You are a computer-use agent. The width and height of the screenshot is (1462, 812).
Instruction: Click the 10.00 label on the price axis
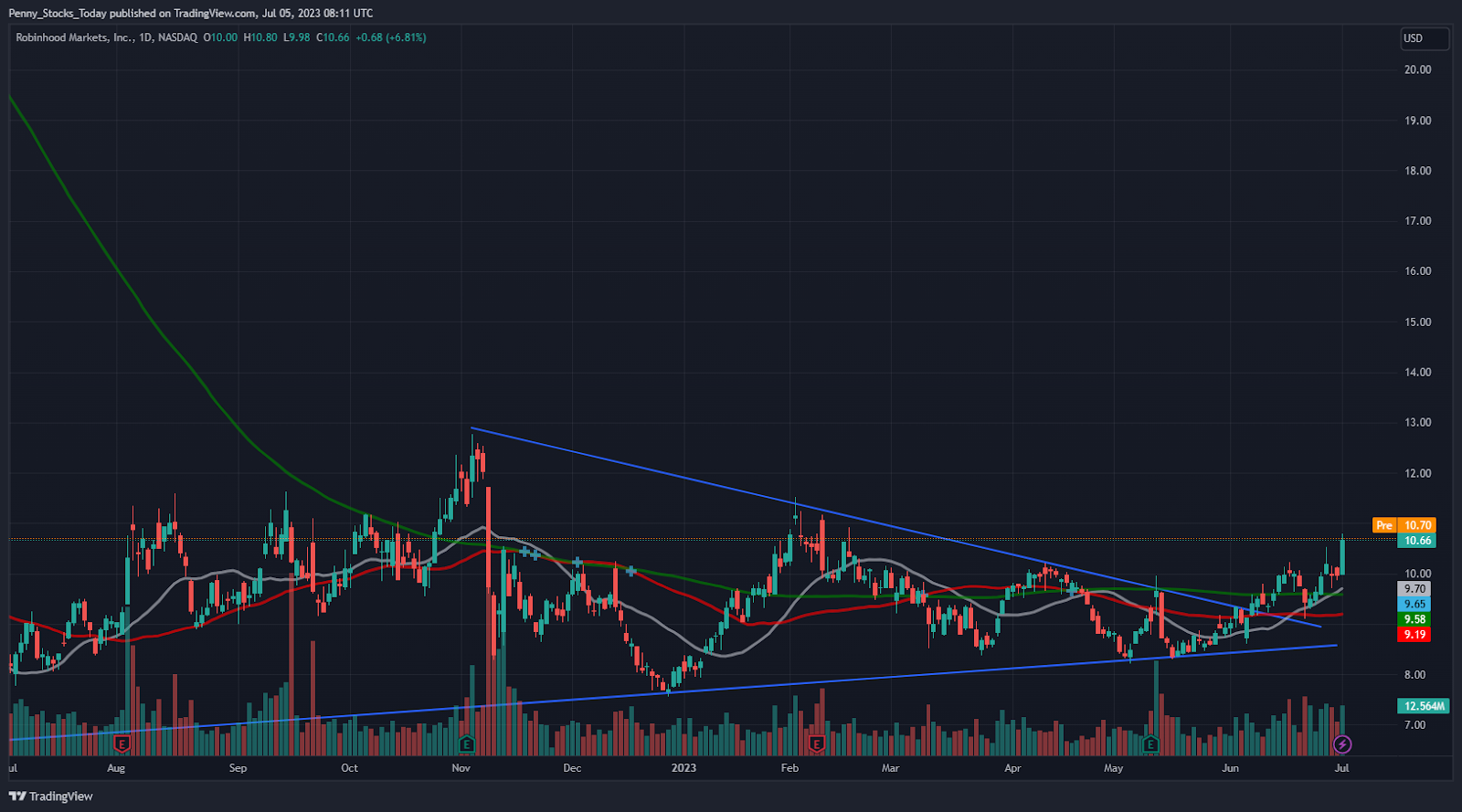click(1417, 575)
